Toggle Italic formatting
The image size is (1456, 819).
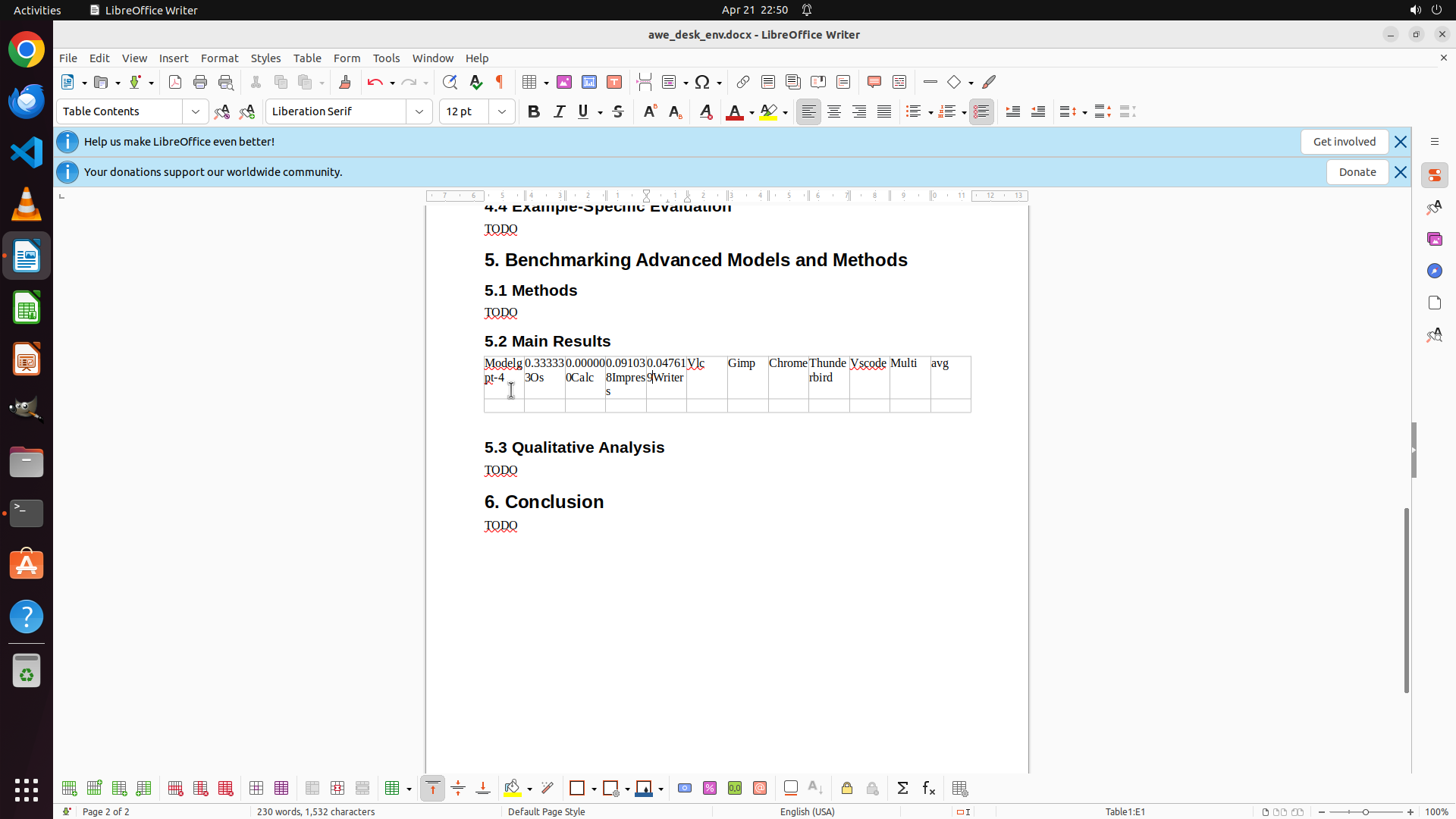coord(559,111)
